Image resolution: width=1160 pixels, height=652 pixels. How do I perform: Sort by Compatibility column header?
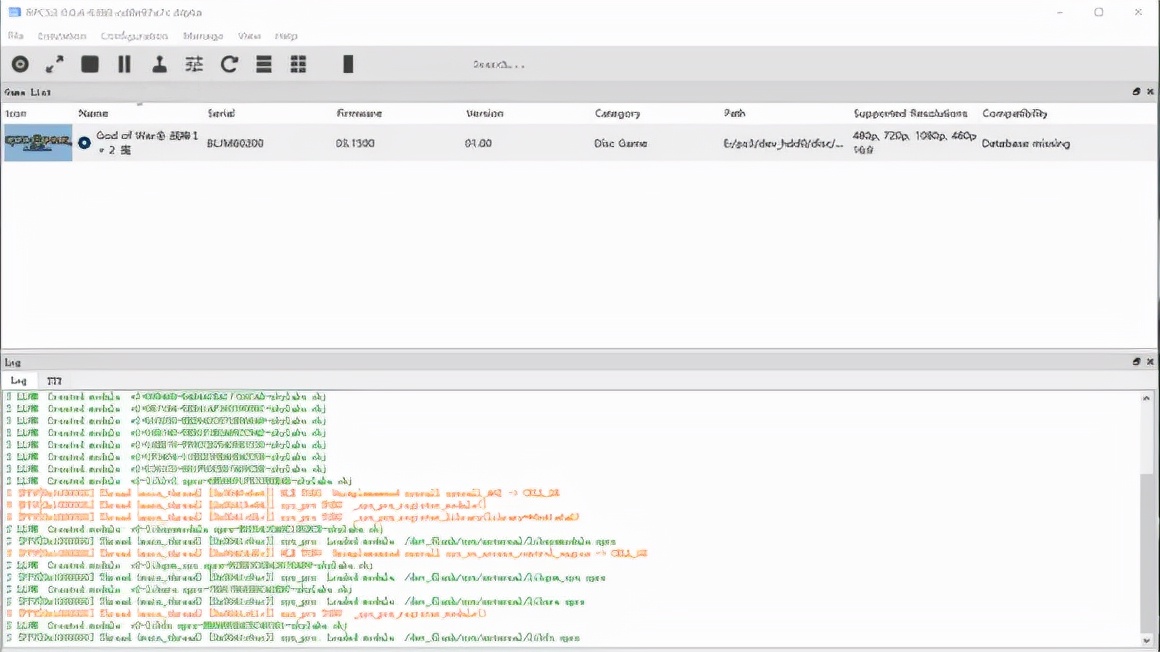point(1014,114)
